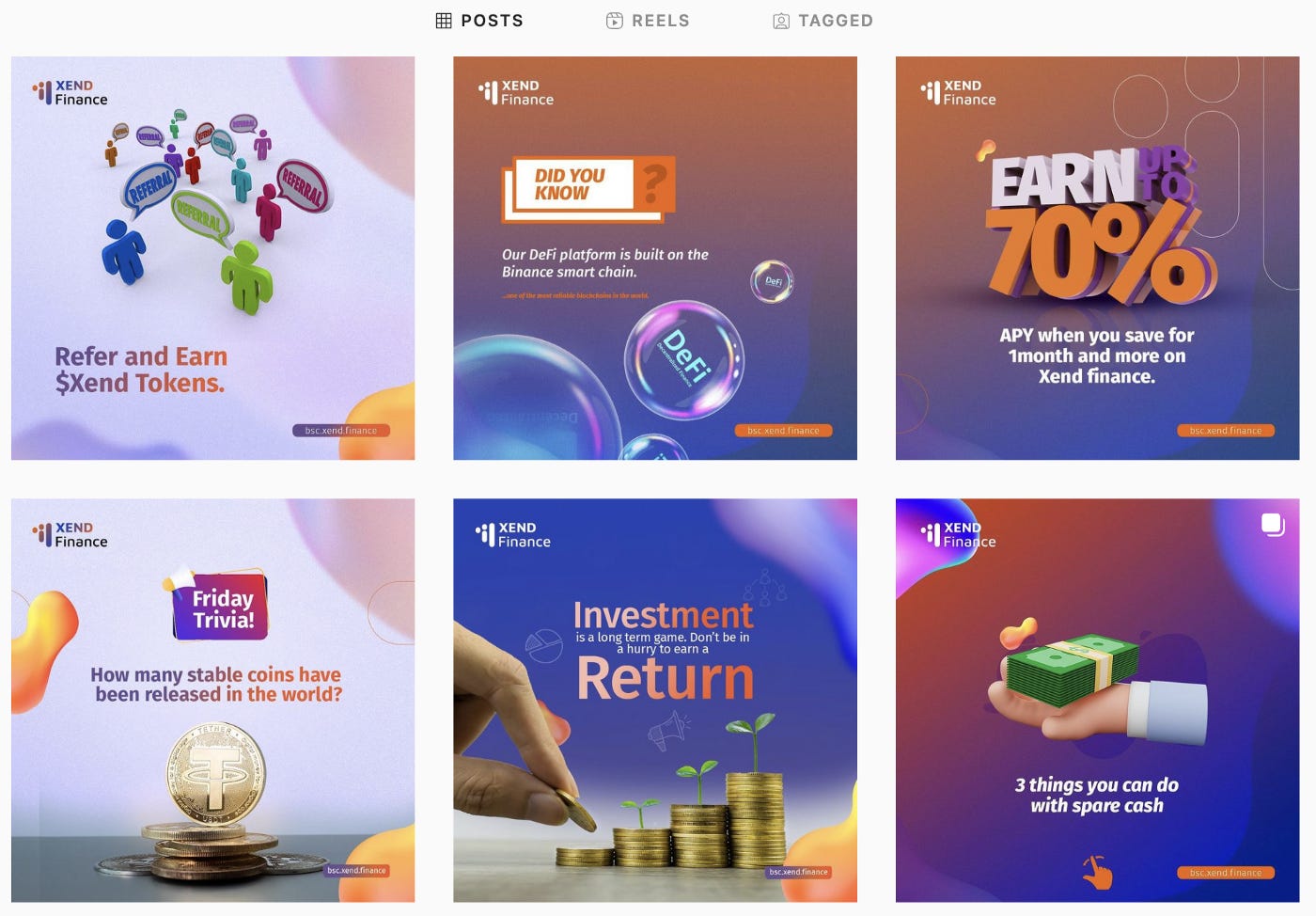
Task: Open the TAGGED tab
Action: (x=822, y=21)
